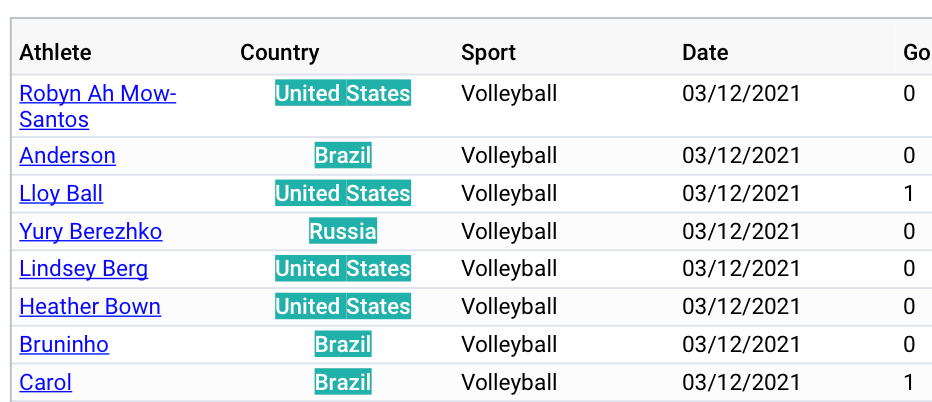Select Brazil tag in Anderson's row
The height and width of the screenshot is (402, 932).
tap(343, 156)
